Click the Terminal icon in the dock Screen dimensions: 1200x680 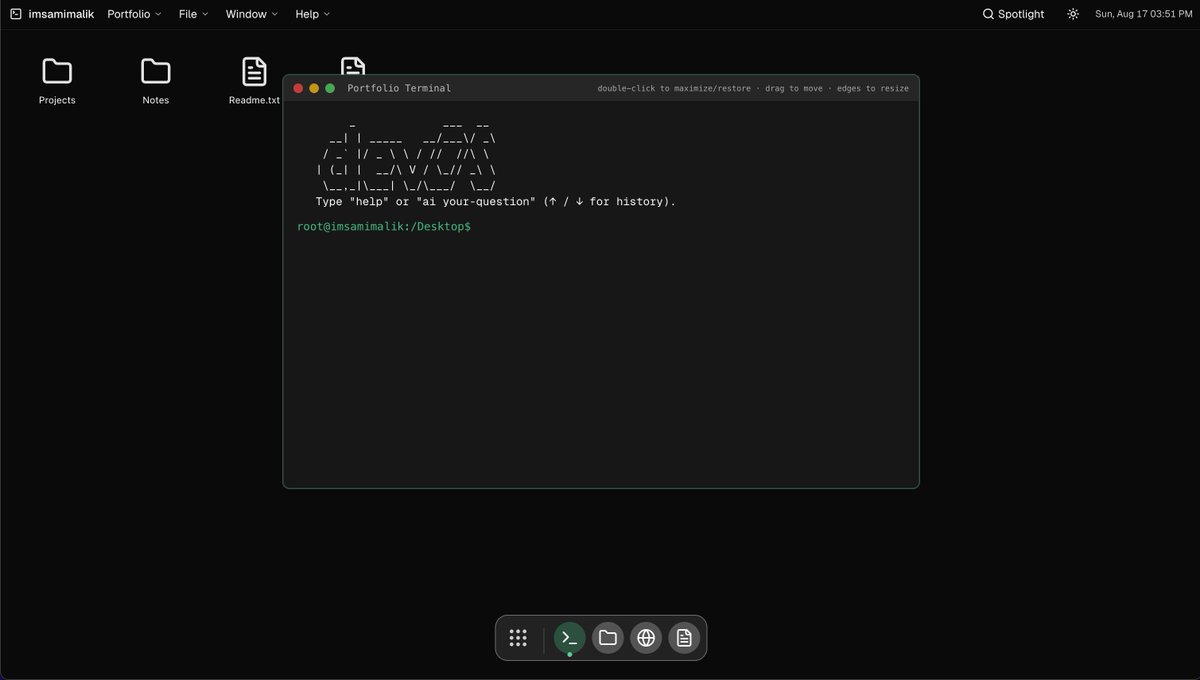[x=569, y=638]
